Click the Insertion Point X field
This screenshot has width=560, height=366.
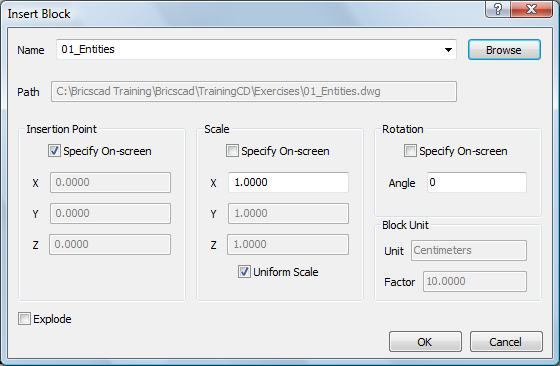coord(110,182)
